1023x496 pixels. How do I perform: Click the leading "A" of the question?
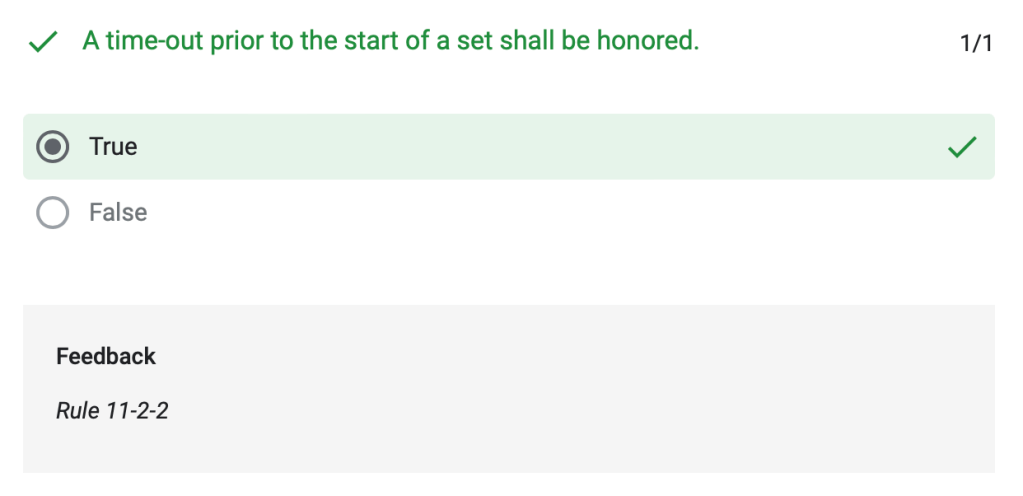pos(91,42)
